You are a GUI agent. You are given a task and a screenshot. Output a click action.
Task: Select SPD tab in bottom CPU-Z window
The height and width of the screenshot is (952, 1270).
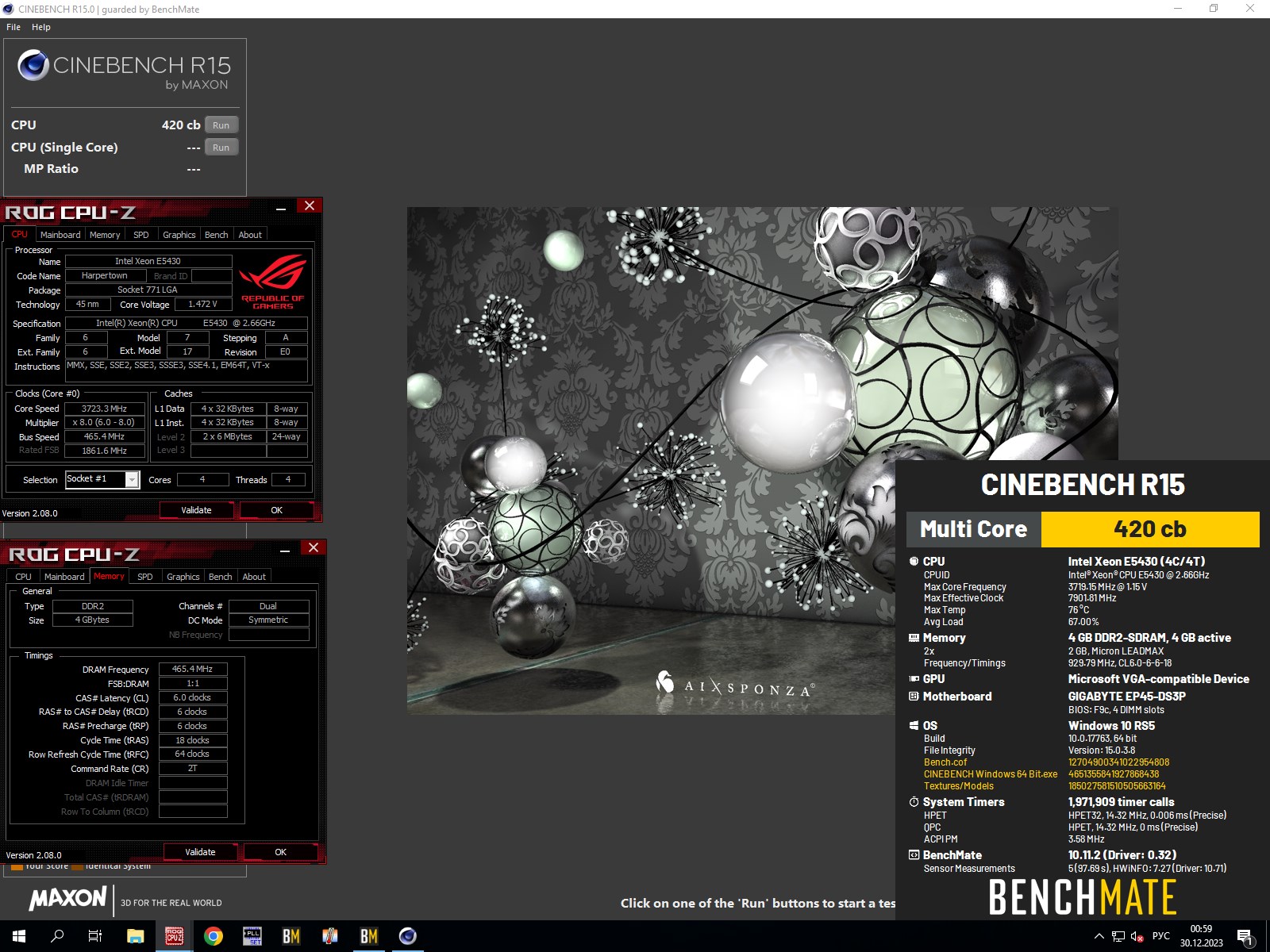click(145, 577)
